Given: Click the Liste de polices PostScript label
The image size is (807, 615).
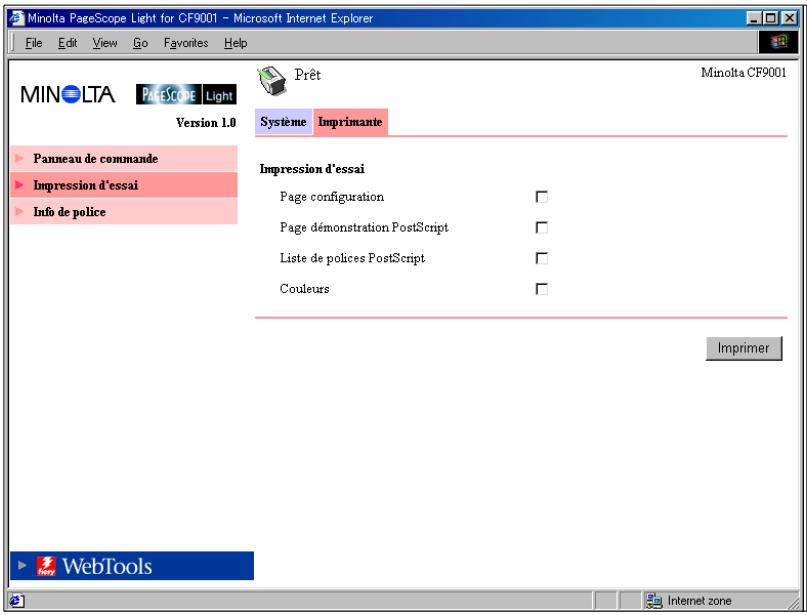Looking at the screenshot, I should [353, 258].
